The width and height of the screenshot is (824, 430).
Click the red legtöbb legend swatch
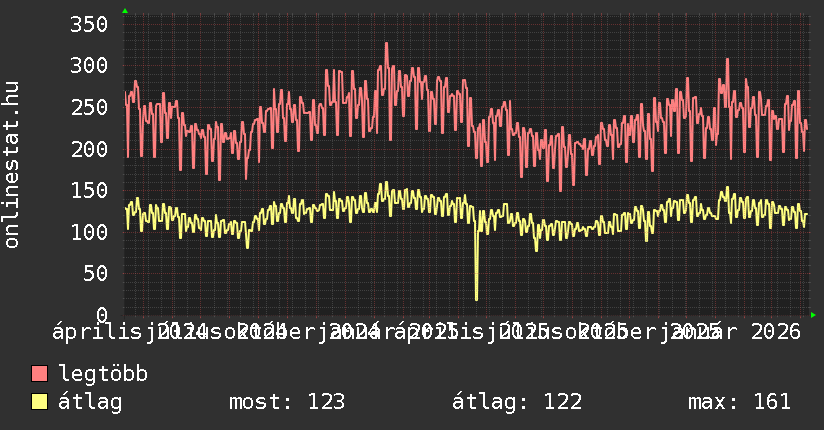(40, 374)
